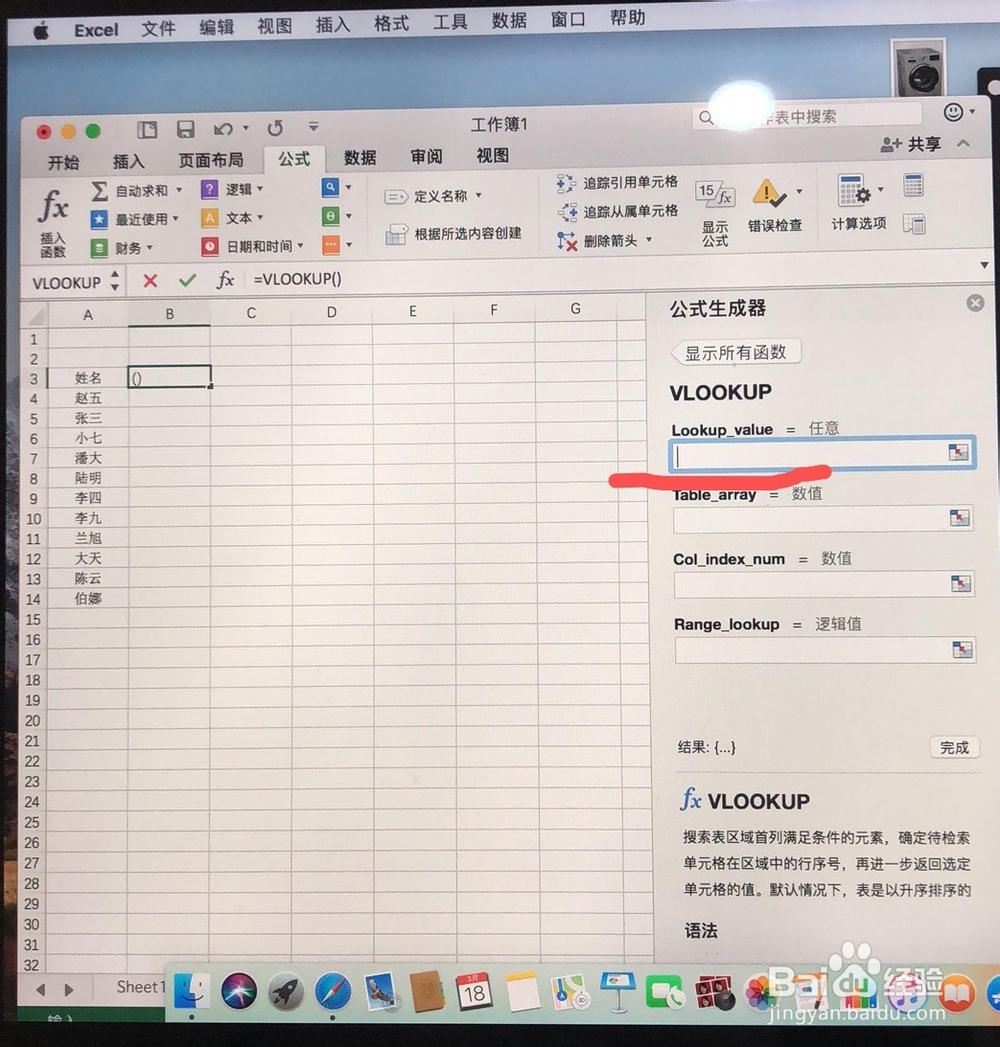
Task: Open Math and Trig functions icon
Action: 330,216
